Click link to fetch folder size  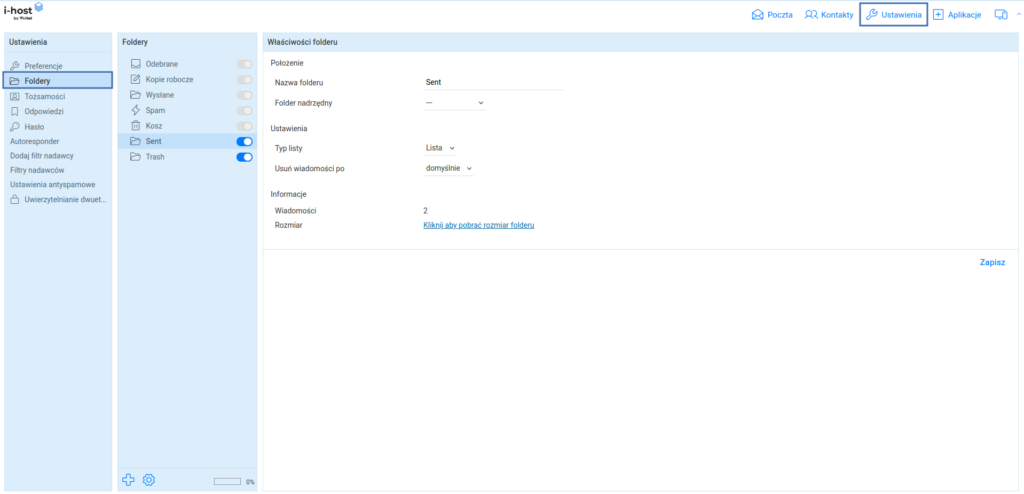tap(479, 226)
